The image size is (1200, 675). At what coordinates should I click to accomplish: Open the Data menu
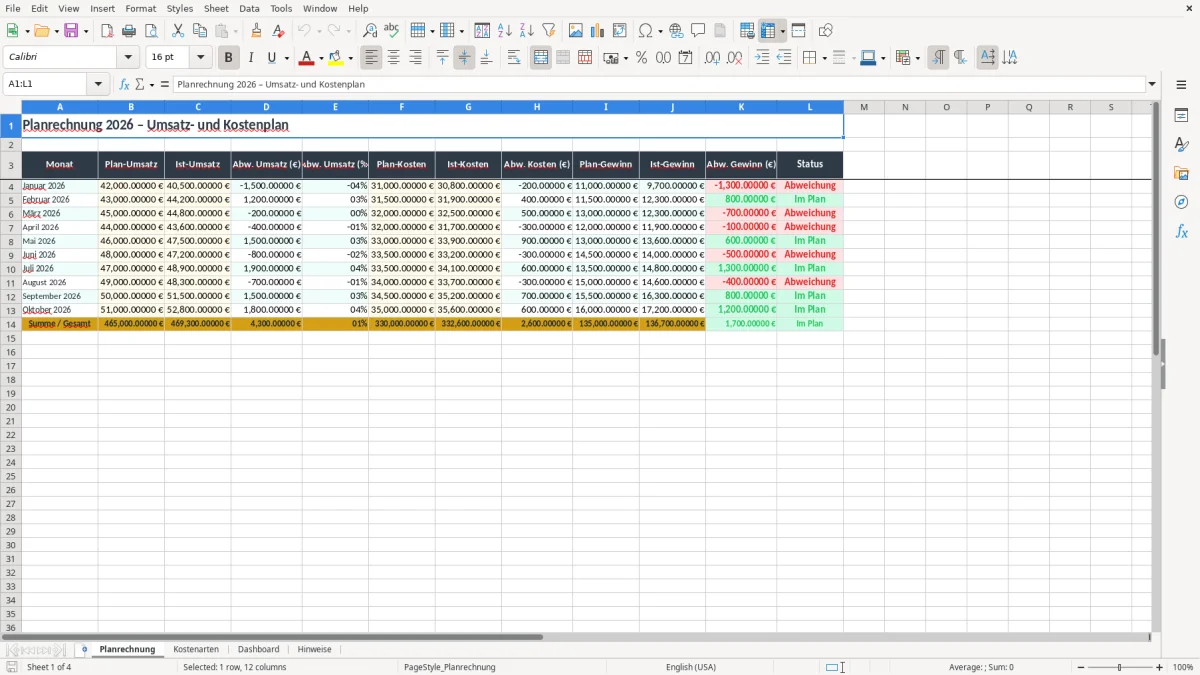click(x=249, y=8)
